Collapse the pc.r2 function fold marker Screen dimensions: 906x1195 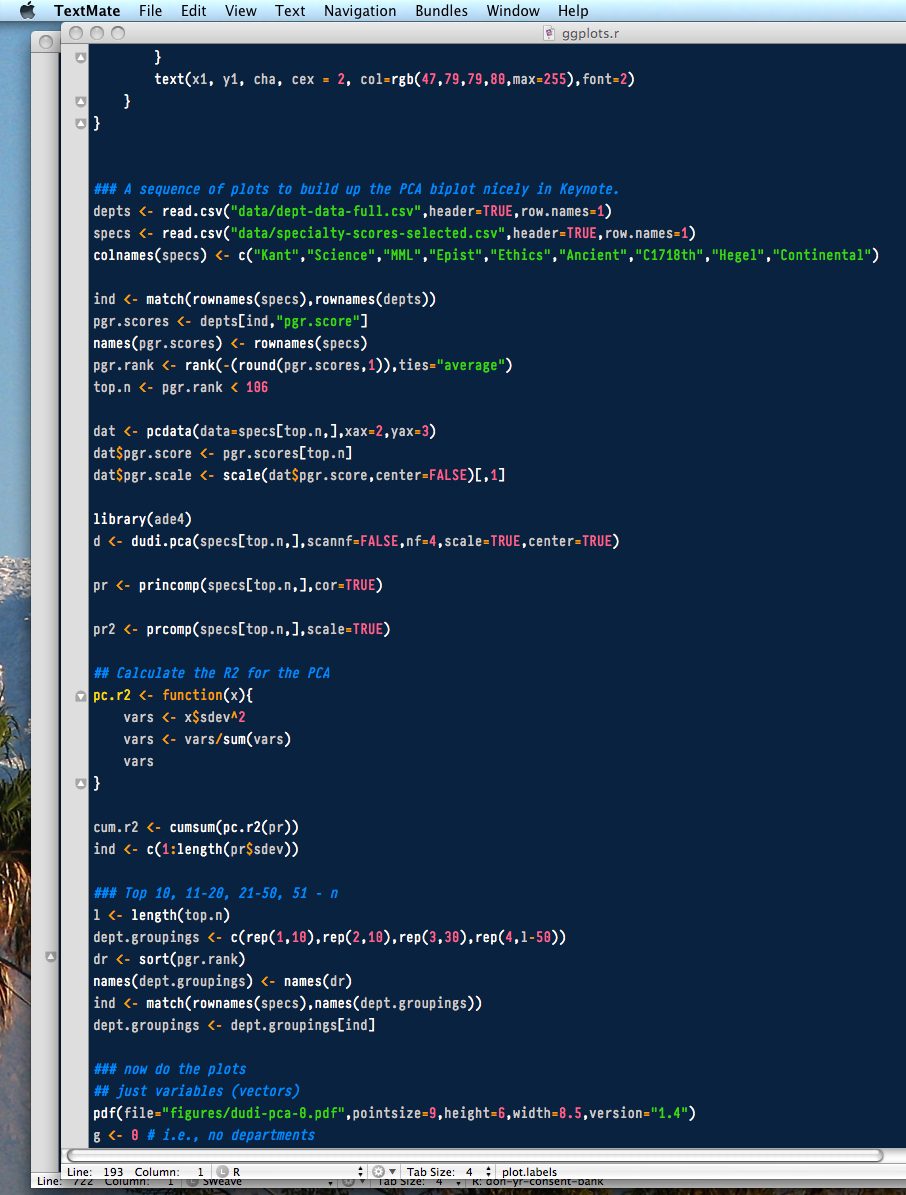click(80, 696)
